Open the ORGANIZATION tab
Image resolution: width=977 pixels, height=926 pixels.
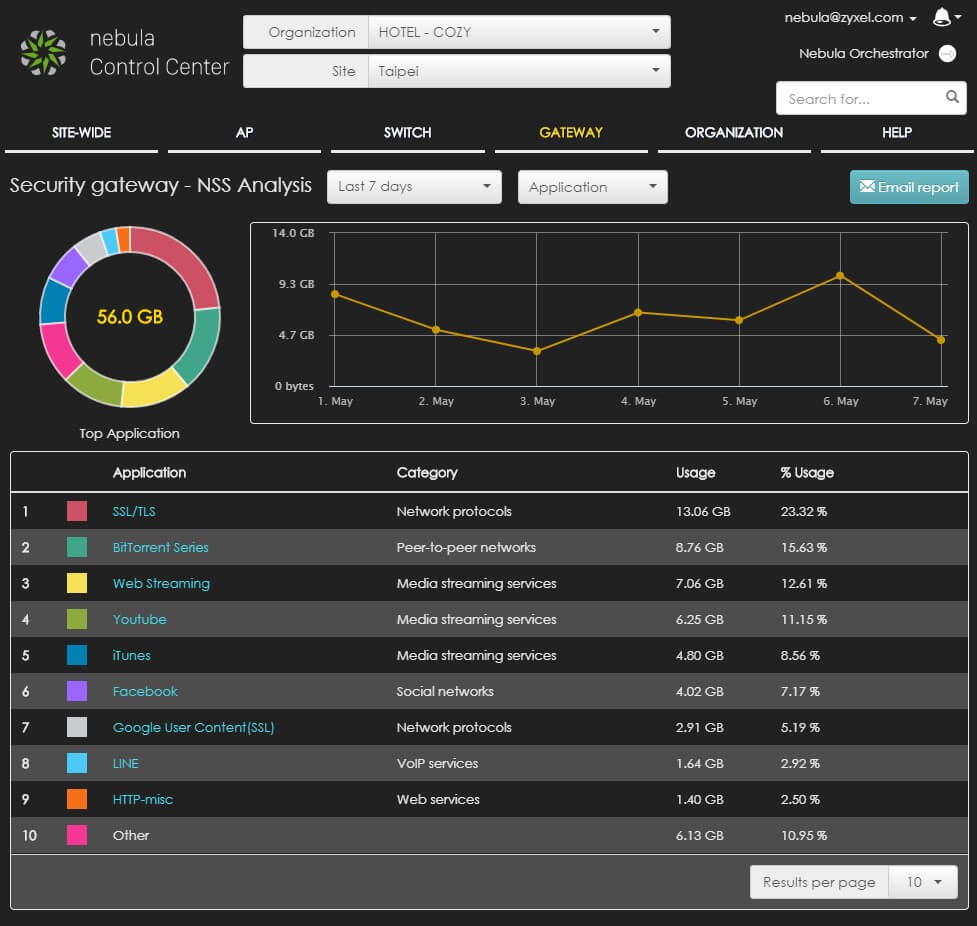coord(734,133)
